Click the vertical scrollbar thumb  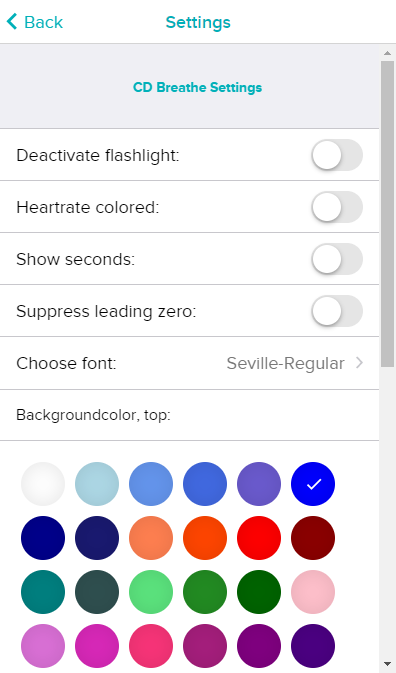pyautogui.click(x=387, y=214)
